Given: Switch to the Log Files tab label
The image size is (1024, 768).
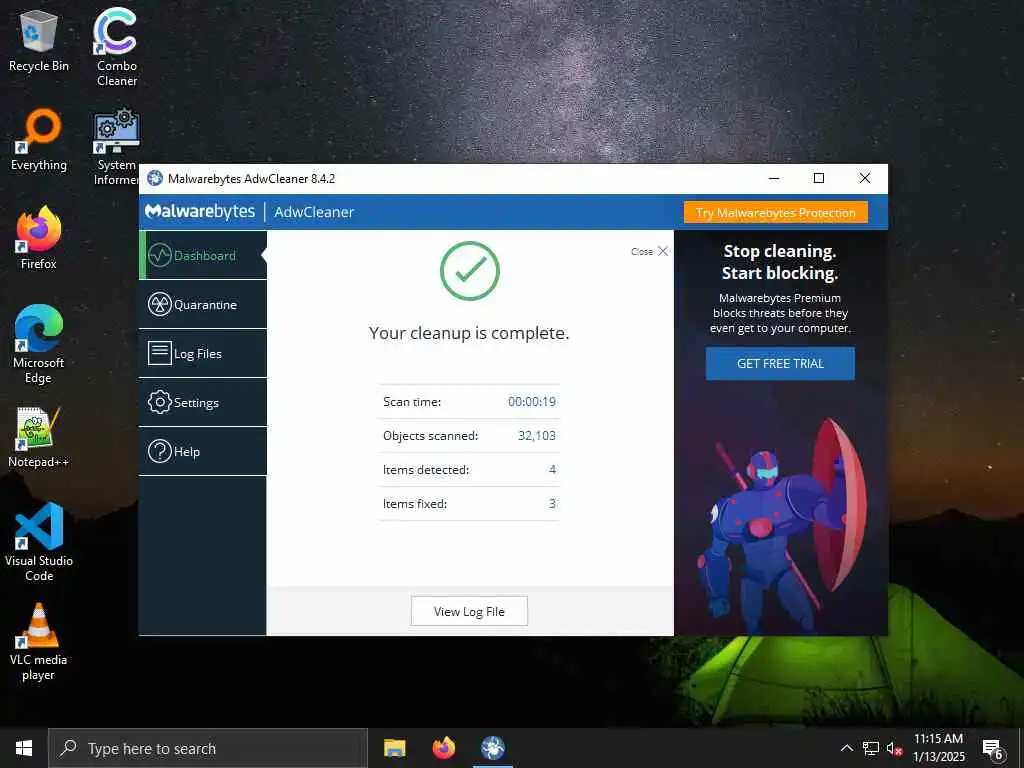Looking at the screenshot, I should (198, 354).
